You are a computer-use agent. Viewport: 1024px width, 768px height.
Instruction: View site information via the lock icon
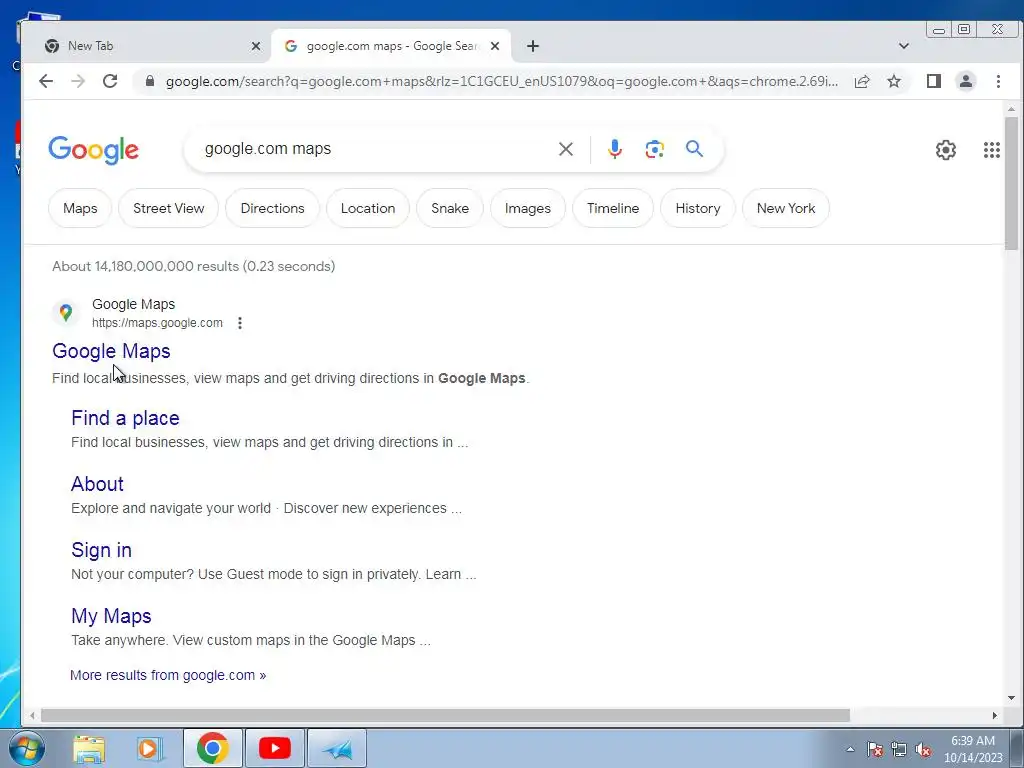(150, 81)
